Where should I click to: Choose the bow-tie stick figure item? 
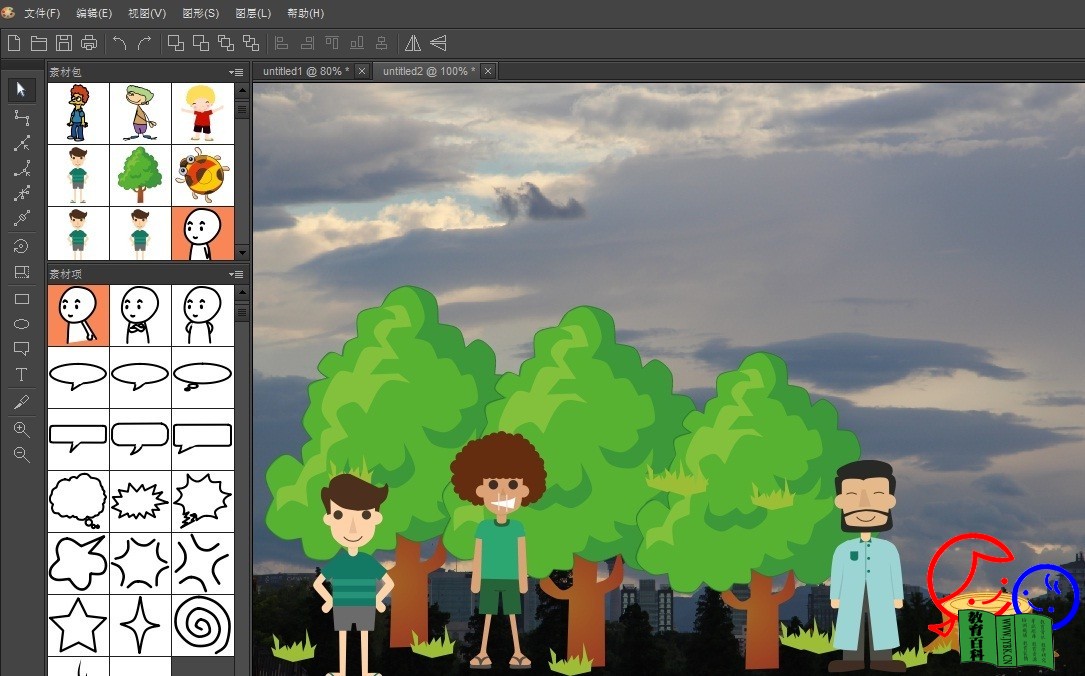pyautogui.click(x=140, y=316)
